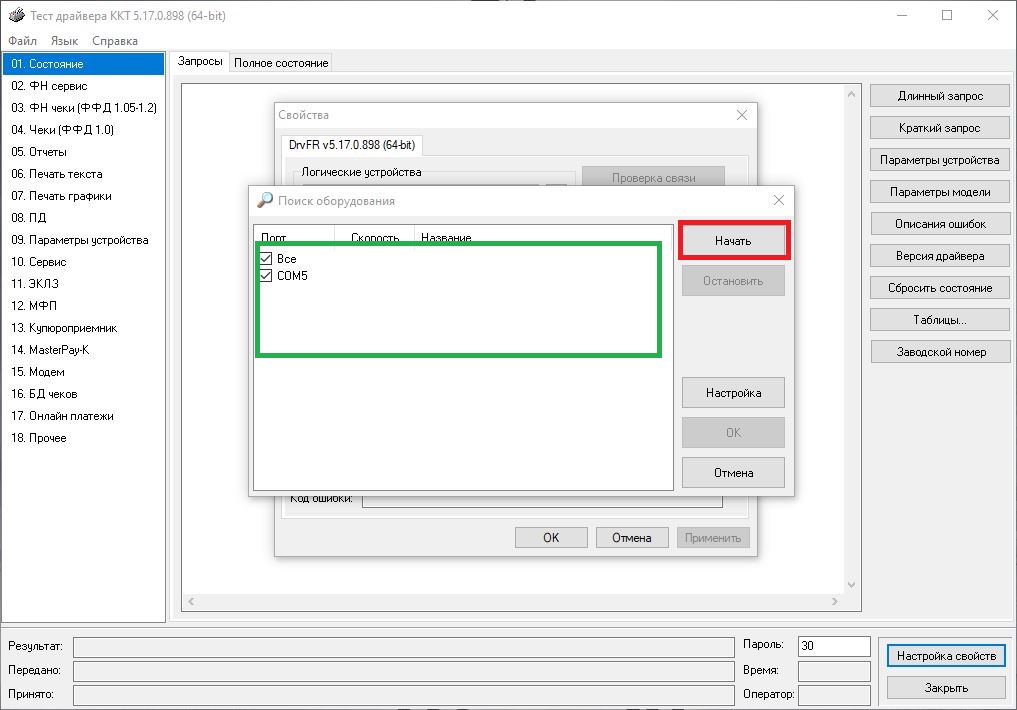The width and height of the screenshot is (1017, 710).
Task: Open Настройка in equipment search dialog
Action: pyautogui.click(x=733, y=393)
